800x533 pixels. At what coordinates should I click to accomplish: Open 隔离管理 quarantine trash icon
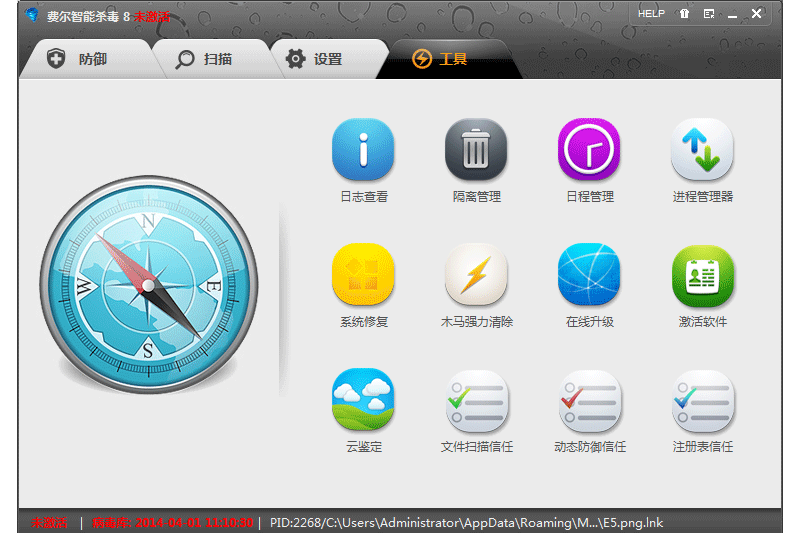[476, 149]
